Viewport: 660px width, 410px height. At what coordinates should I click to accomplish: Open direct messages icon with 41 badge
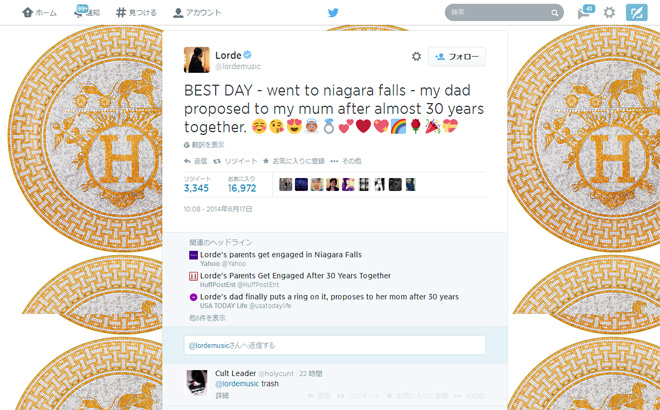[586, 12]
